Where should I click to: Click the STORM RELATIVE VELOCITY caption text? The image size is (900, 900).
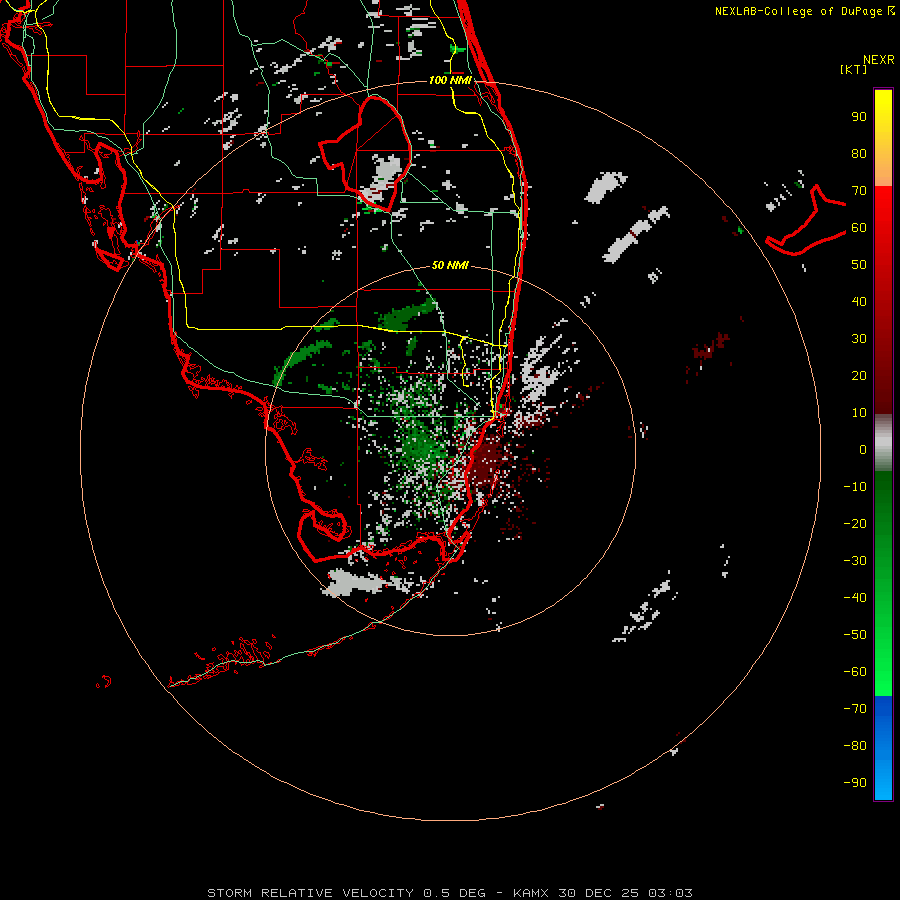310,893
